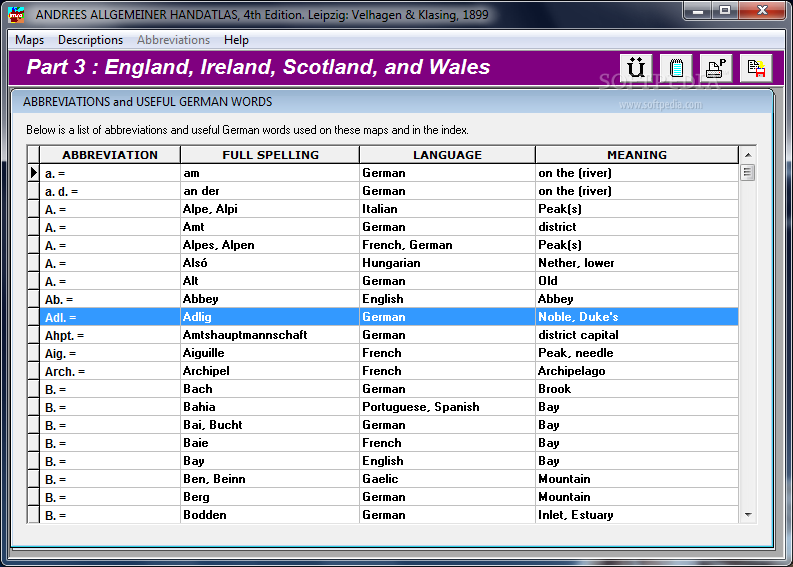Viewport: 793px width, 567px height.
Task: Click the 'Bahia' cell
Action: (270, 407)
